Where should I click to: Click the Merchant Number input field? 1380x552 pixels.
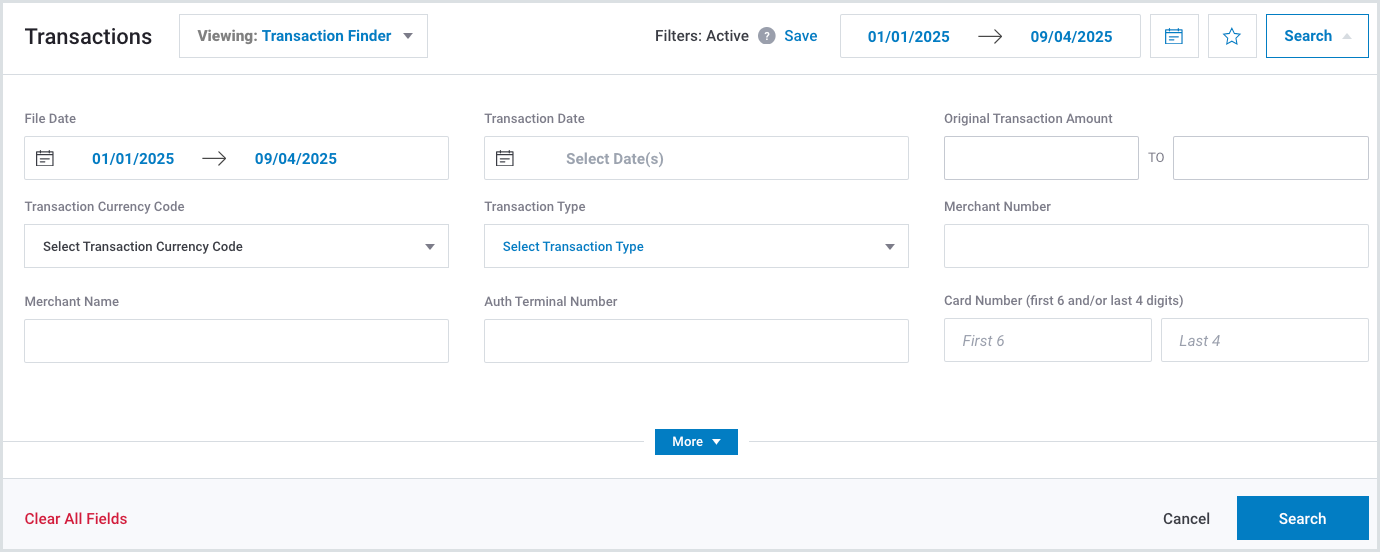tap(1156, 246)
